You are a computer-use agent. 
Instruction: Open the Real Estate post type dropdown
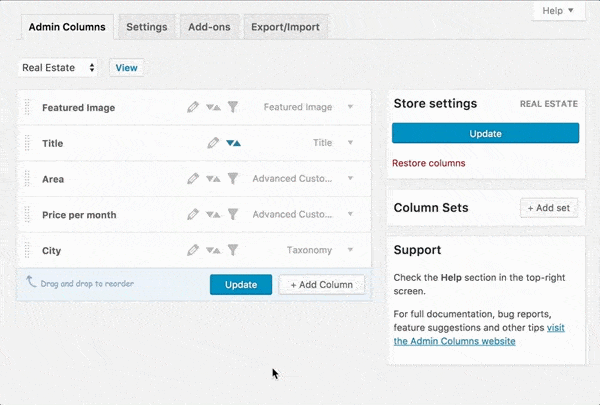pos(58,68)
